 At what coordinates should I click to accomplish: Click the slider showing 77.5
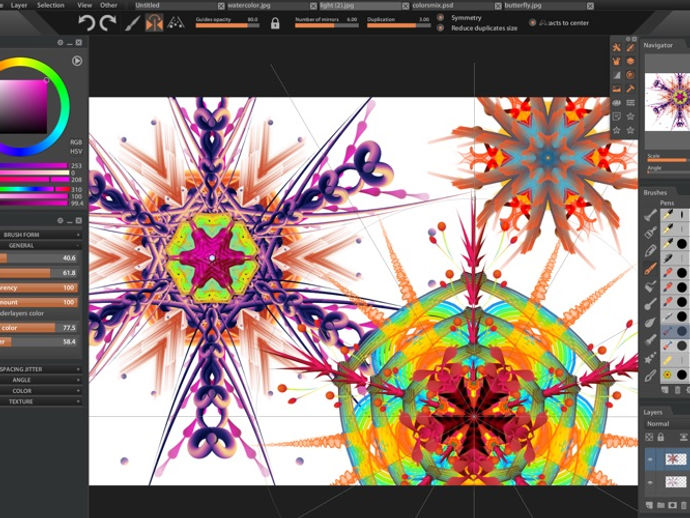click(x=39, y=328)
